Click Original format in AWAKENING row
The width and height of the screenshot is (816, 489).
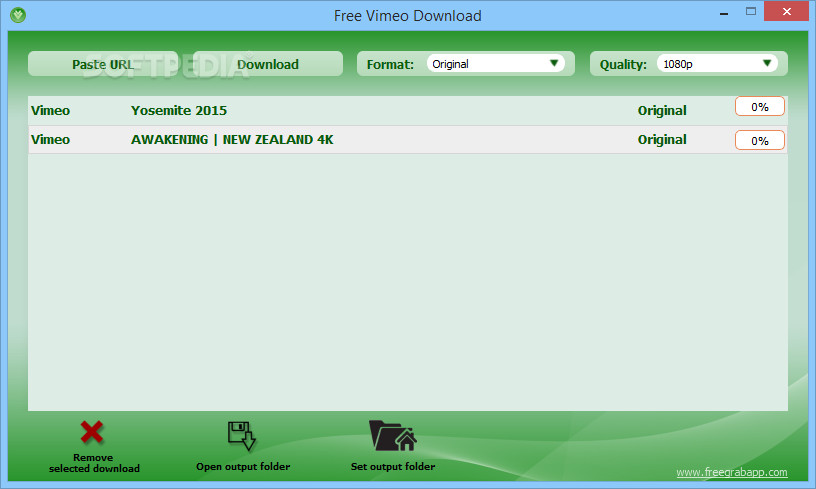pos(662,139)
